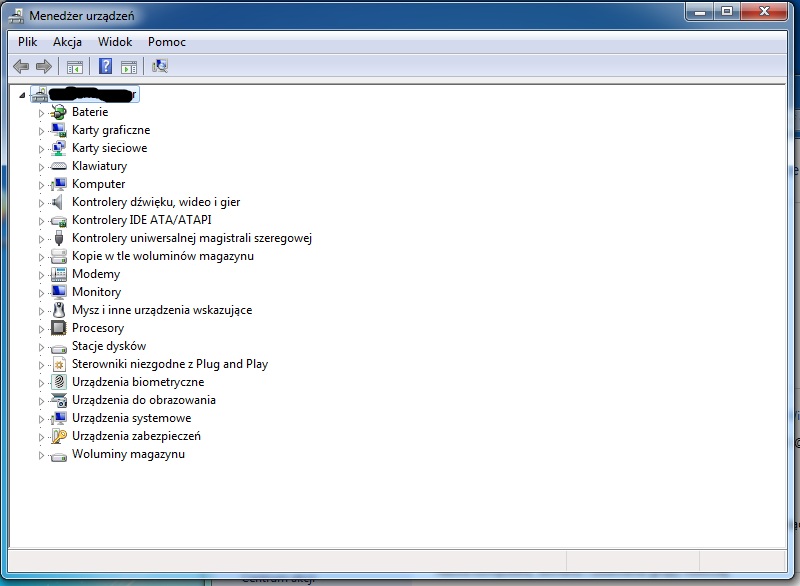Image resolution: width=800 pixels, height=586 pixels.
Task: Click the fingerprint icon for Urządzenia biometryczne
Action: click(59, 382)
